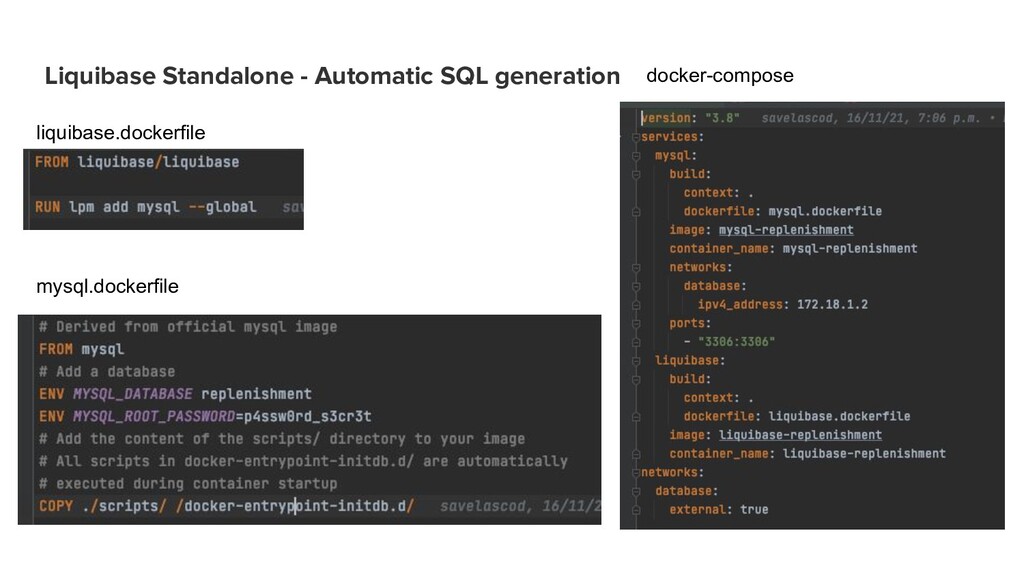Open the underlined mysql-replenishment image link

(786, 230)
